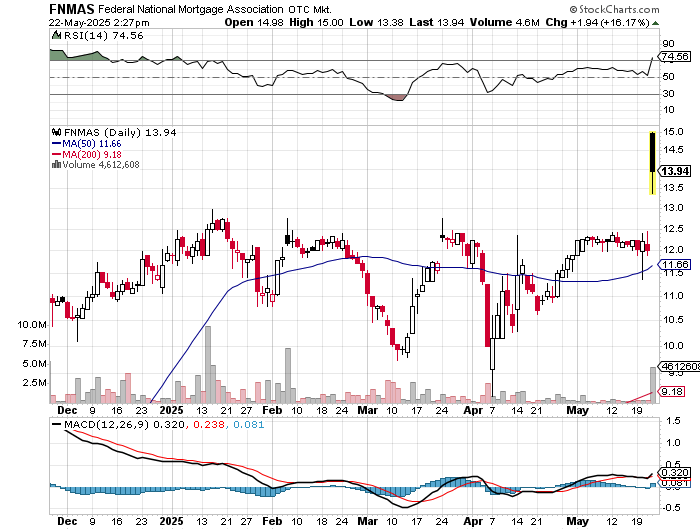
Task: Click the Volume 4.6M header value
Action: click(x=504, y=22)
